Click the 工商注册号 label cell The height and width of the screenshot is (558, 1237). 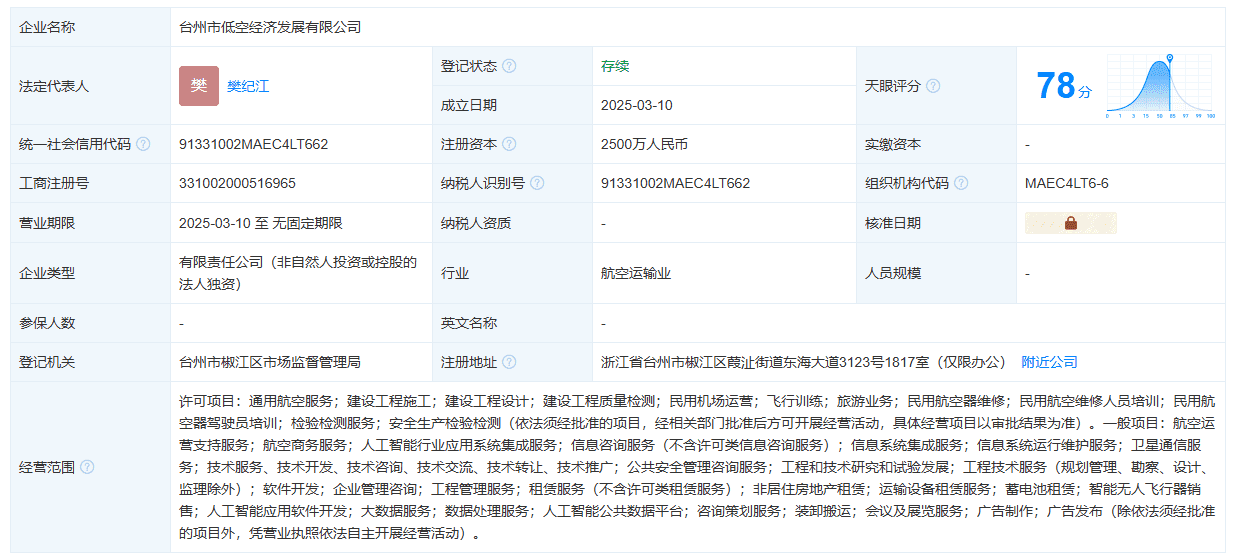90,183
